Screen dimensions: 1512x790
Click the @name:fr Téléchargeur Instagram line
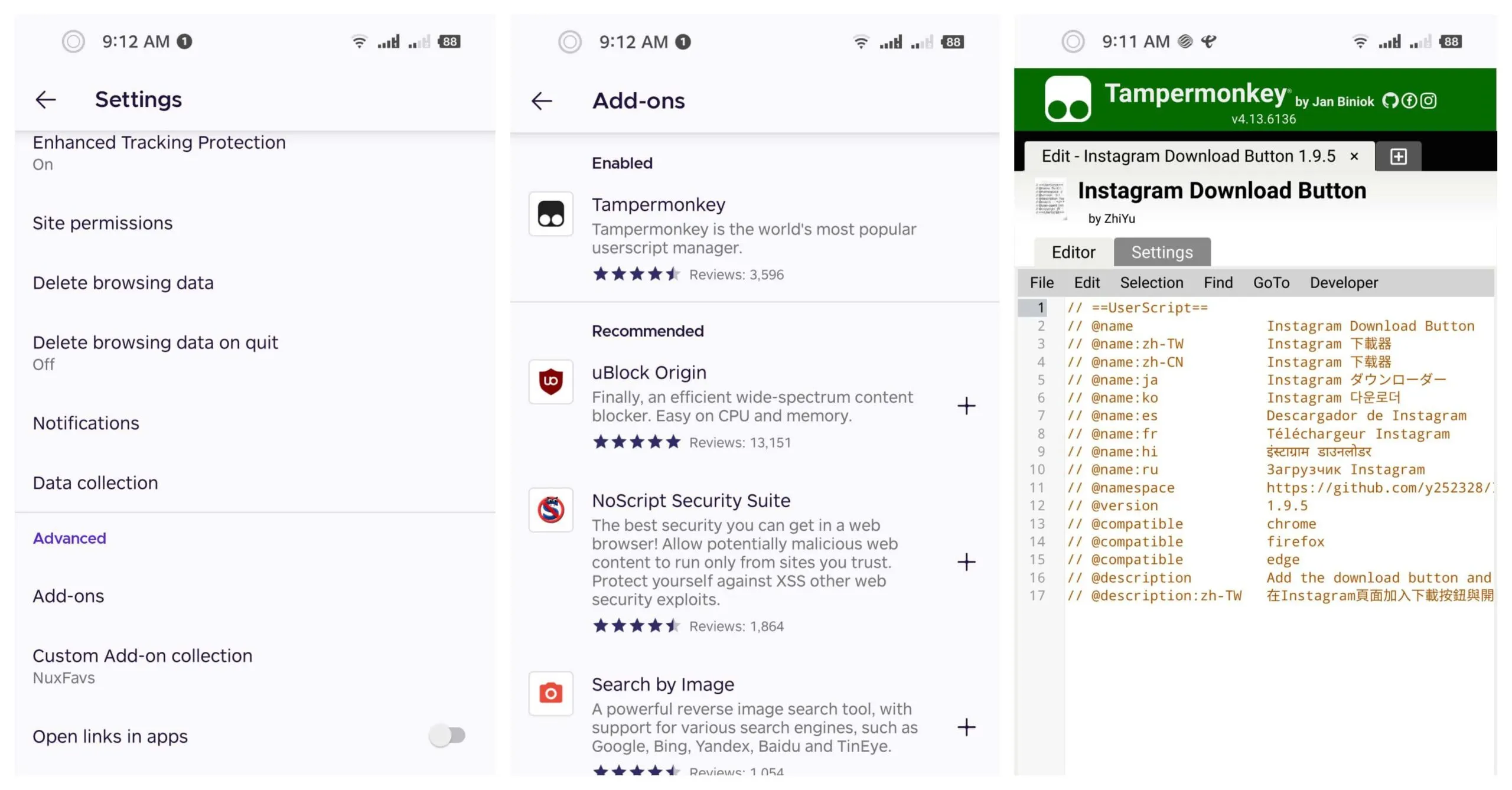[x=1258, y=434]
